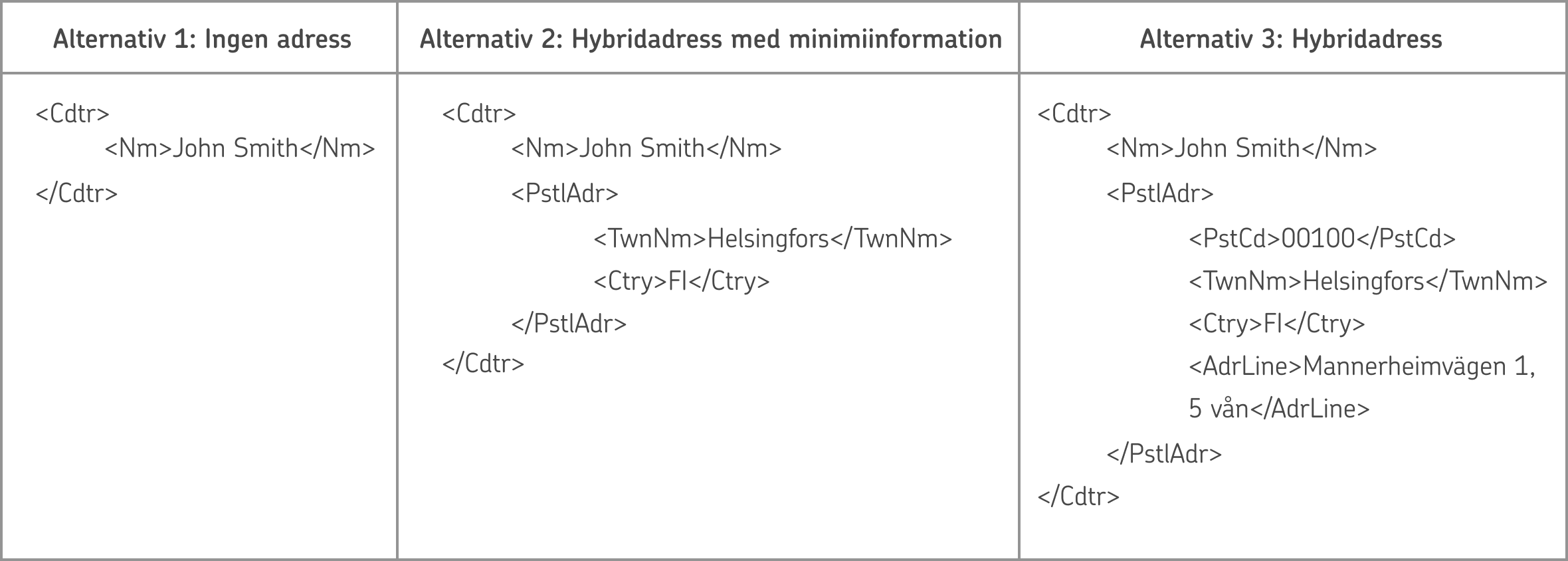Click the closing Cdtr tag in Alternativ 2
Image resolution: width=1568 pixels, height=561 pixels.
pos(483,364)
